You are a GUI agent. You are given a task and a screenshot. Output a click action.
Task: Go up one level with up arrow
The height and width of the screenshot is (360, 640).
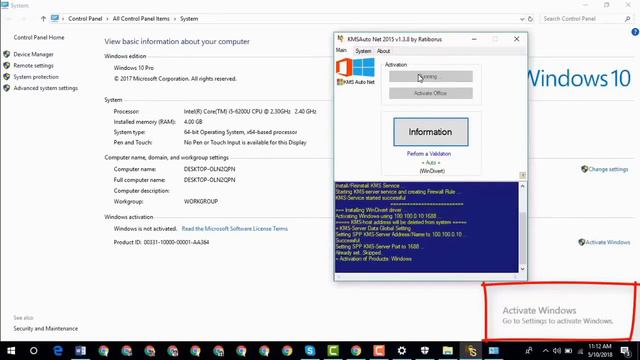coord(43,19)
